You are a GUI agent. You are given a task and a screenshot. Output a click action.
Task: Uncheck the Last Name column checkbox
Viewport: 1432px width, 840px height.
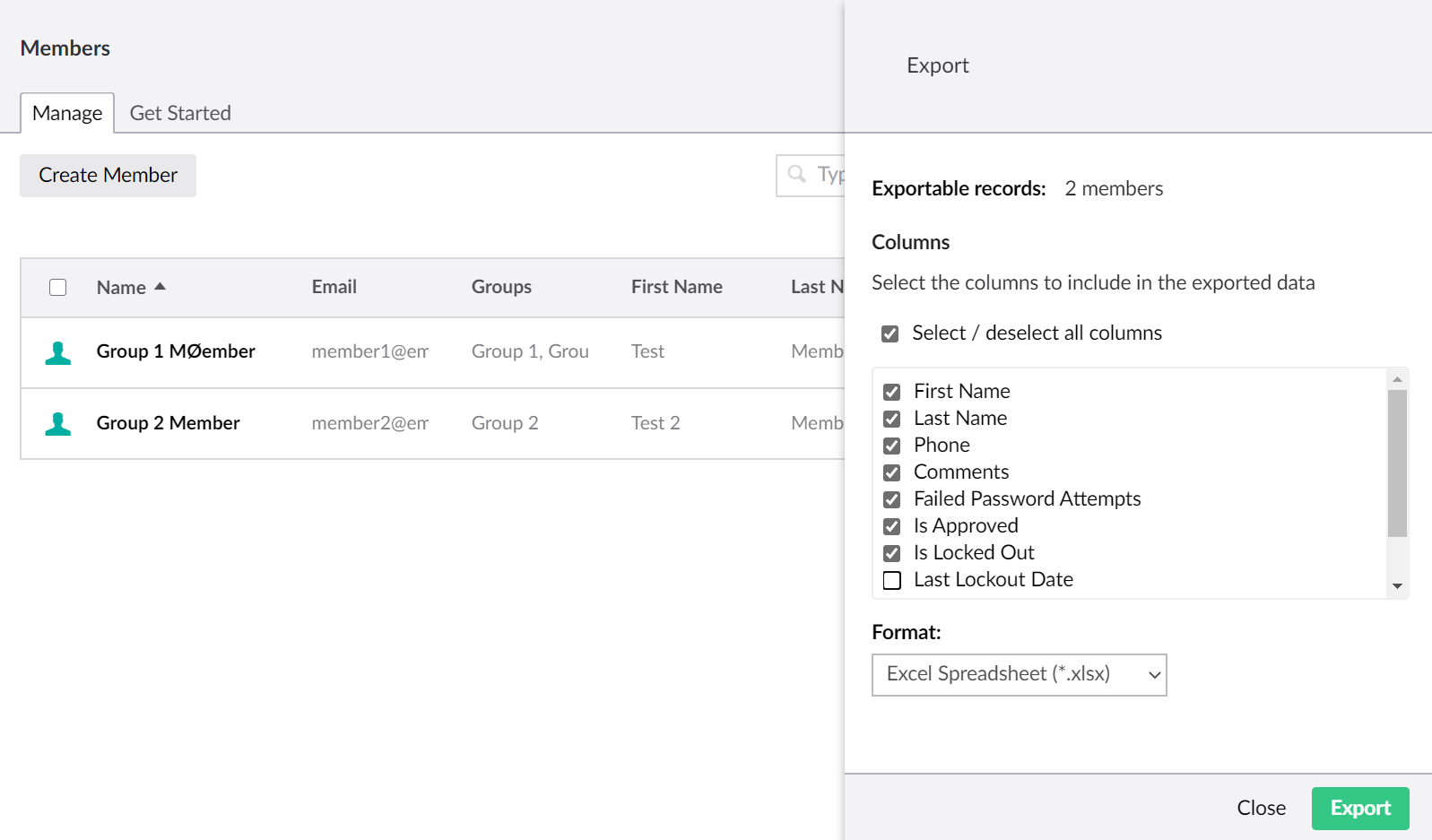(x=891, y=419)
